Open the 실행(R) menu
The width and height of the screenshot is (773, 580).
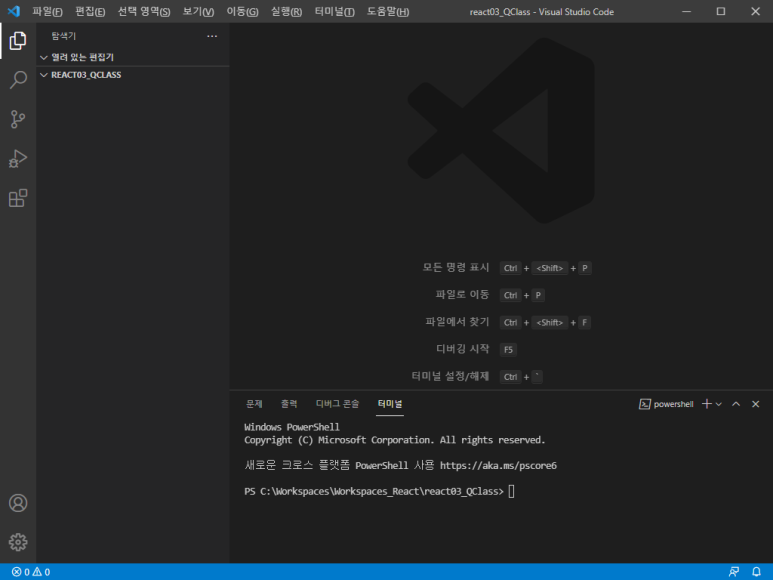point(286,11)
